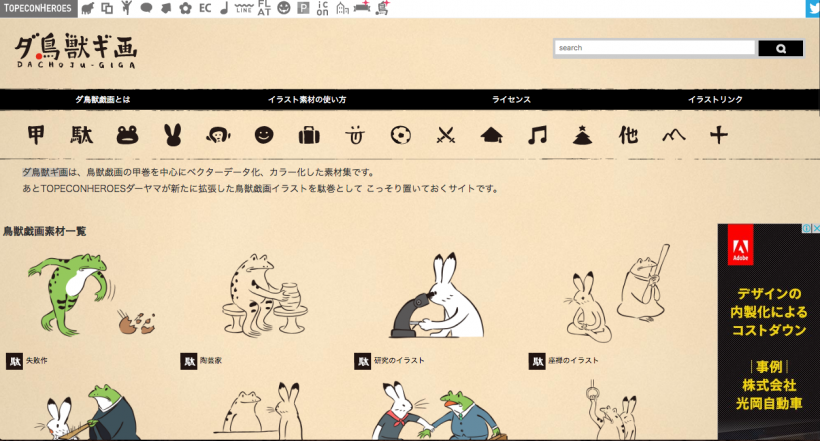Choose the suitcase category icon
Screen dimensions: 820x441
click(309, 134)
